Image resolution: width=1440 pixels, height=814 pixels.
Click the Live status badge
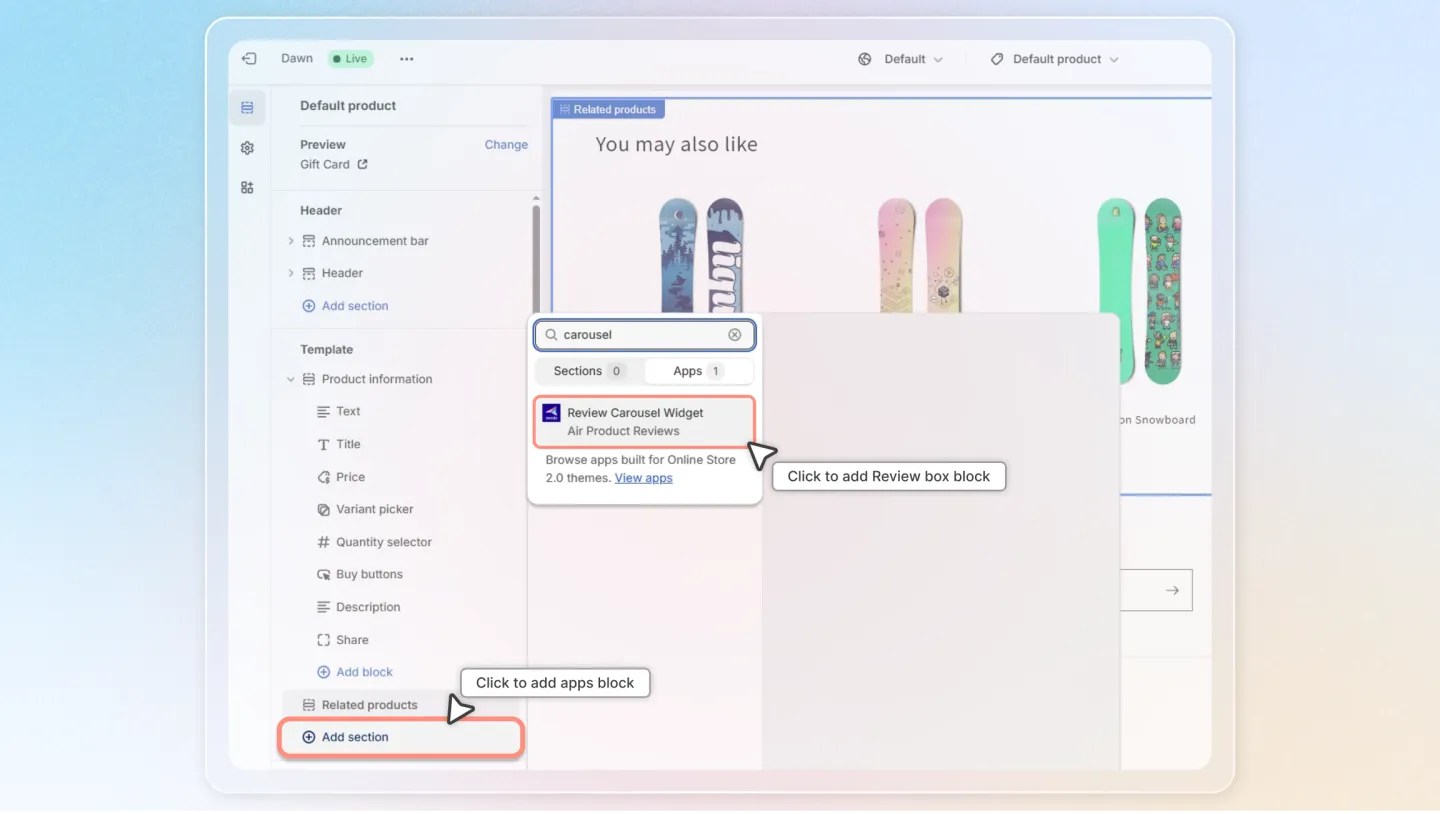350,59
